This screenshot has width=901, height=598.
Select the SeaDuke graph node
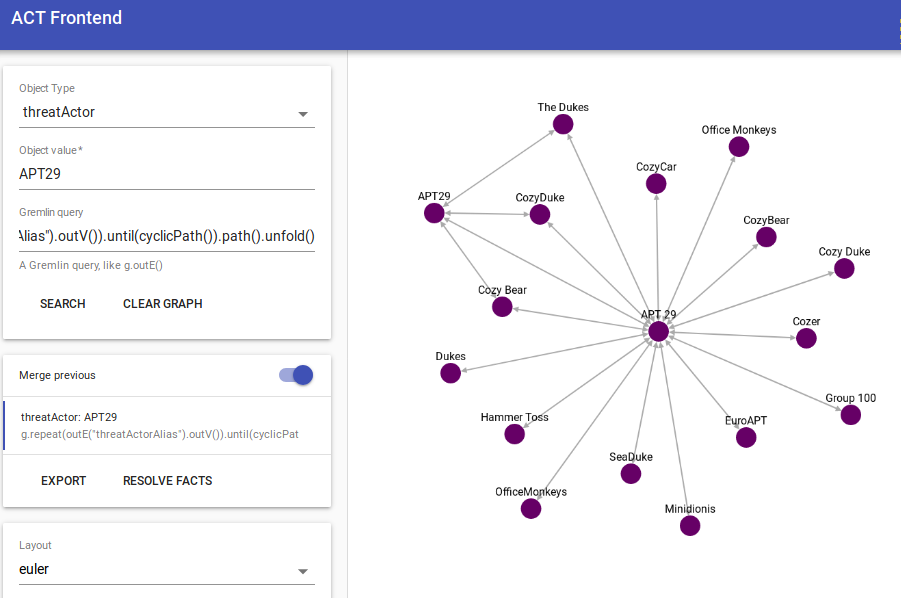tap(631, 474)
